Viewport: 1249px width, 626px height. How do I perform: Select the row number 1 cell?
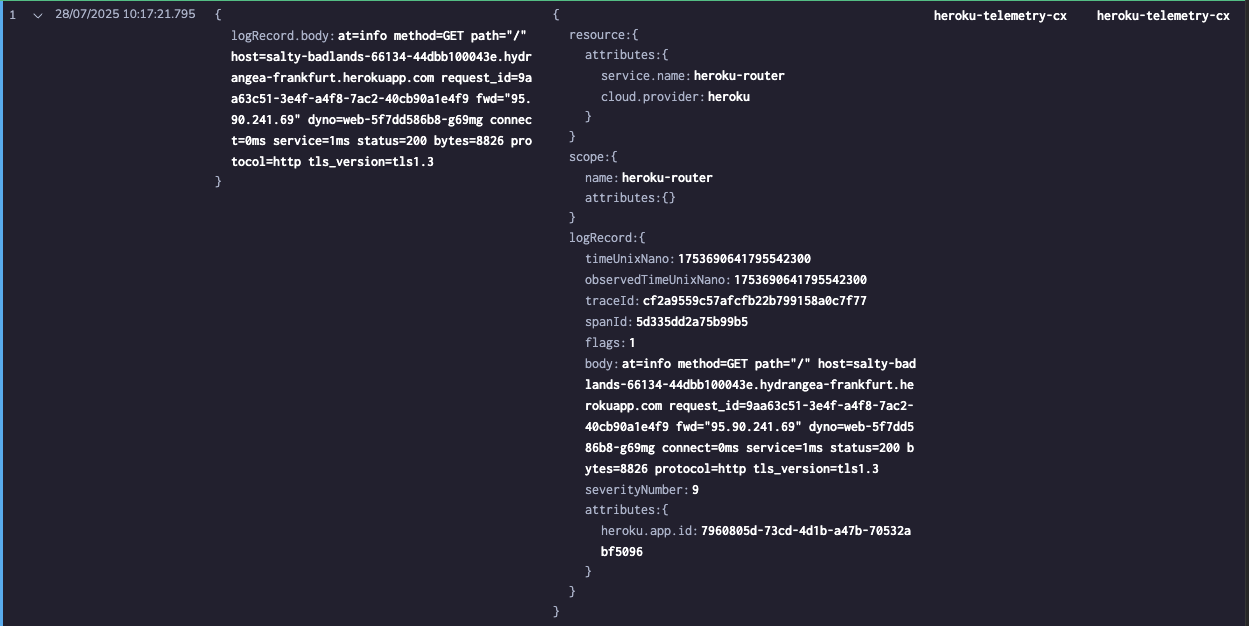(12, 15)
